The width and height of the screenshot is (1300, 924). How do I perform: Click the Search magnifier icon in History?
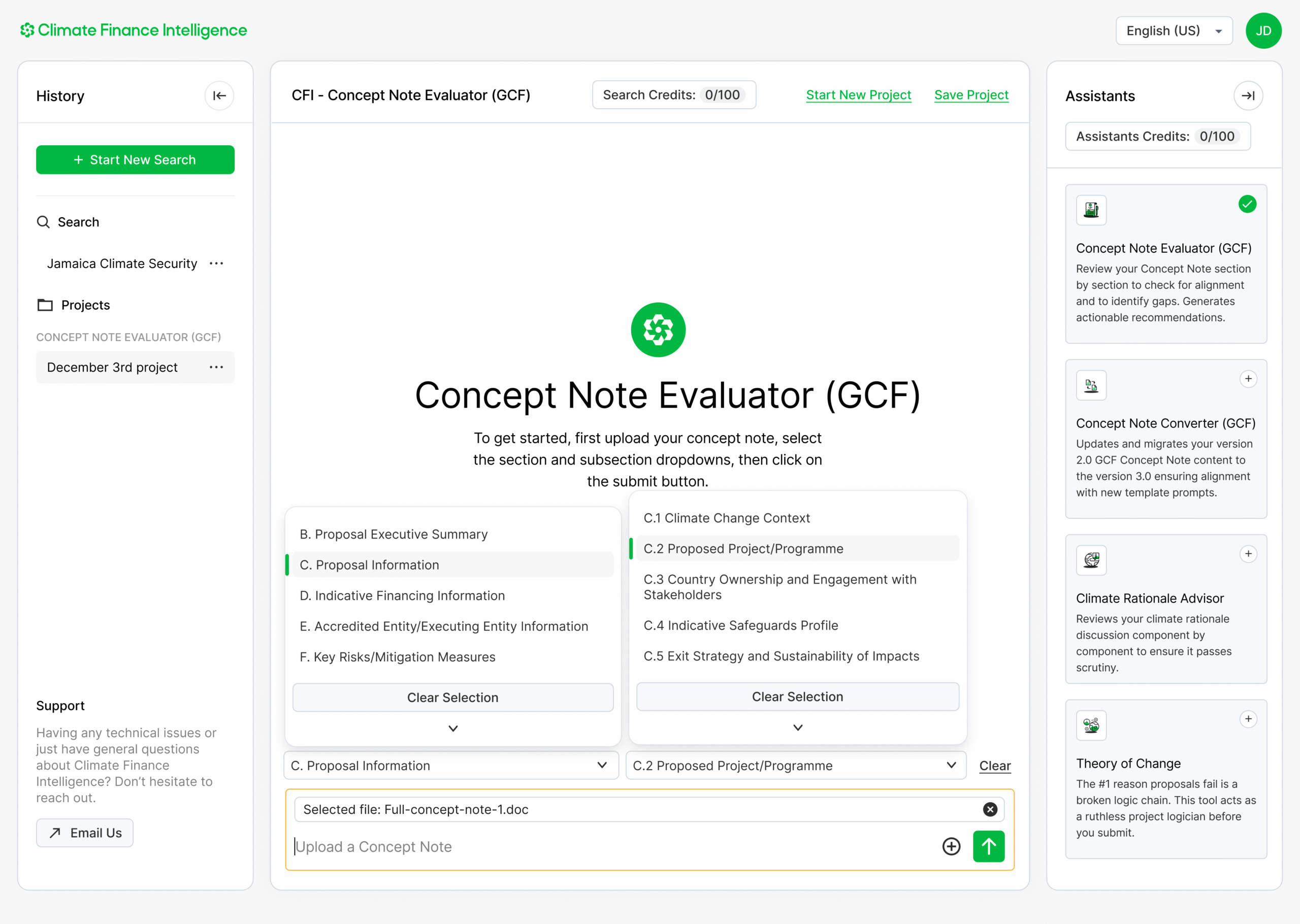click(x=43, y=222)
